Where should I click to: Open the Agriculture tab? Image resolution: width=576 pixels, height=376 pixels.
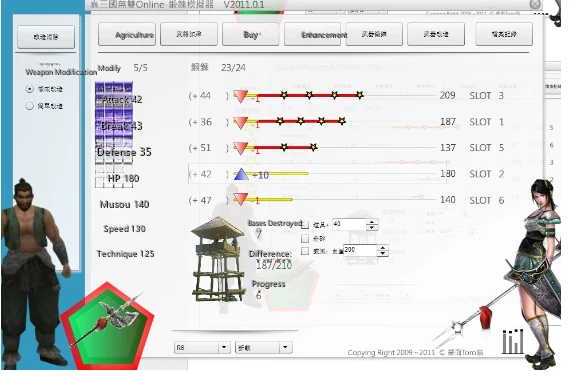[127, 34]
